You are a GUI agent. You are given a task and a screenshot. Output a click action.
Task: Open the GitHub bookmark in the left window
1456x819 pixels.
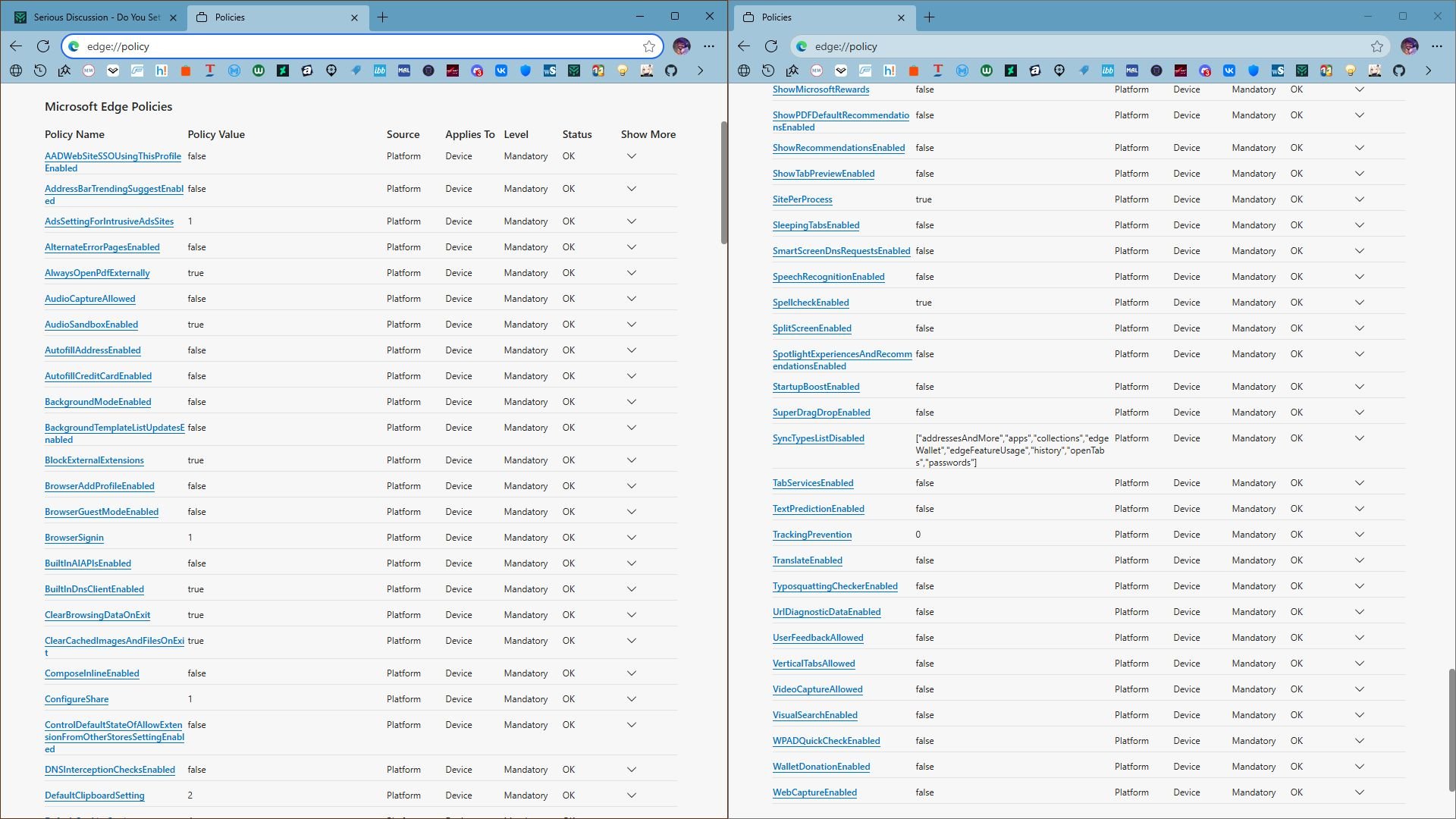(x=671, y=71)
